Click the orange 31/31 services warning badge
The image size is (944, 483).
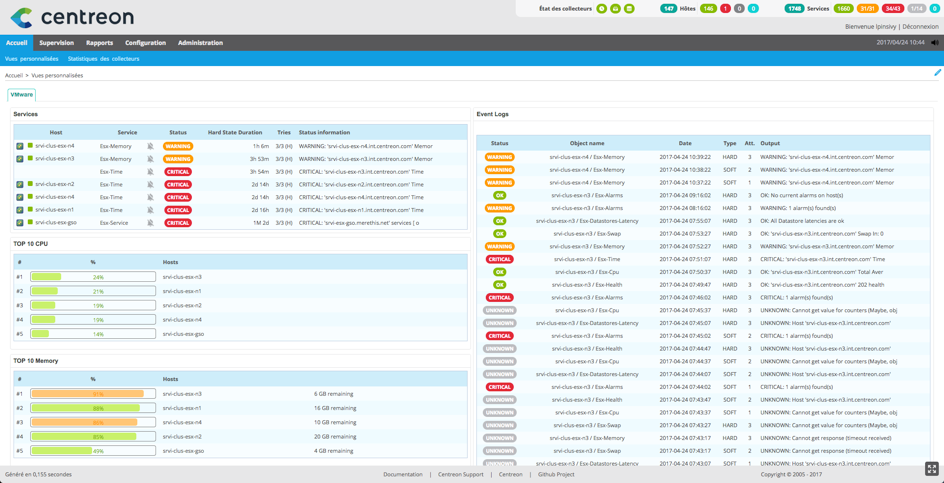click(x=868, y=8)
